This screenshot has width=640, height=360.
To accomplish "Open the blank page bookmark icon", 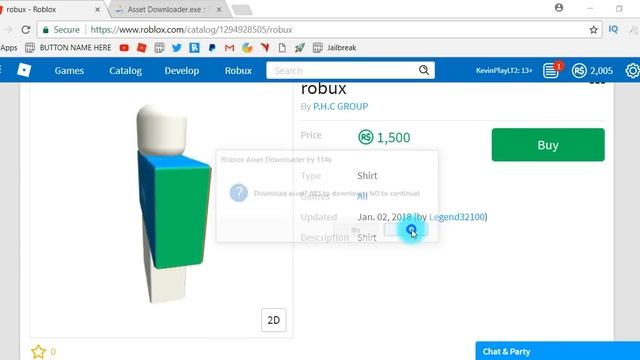I will (x=282, y=48).
